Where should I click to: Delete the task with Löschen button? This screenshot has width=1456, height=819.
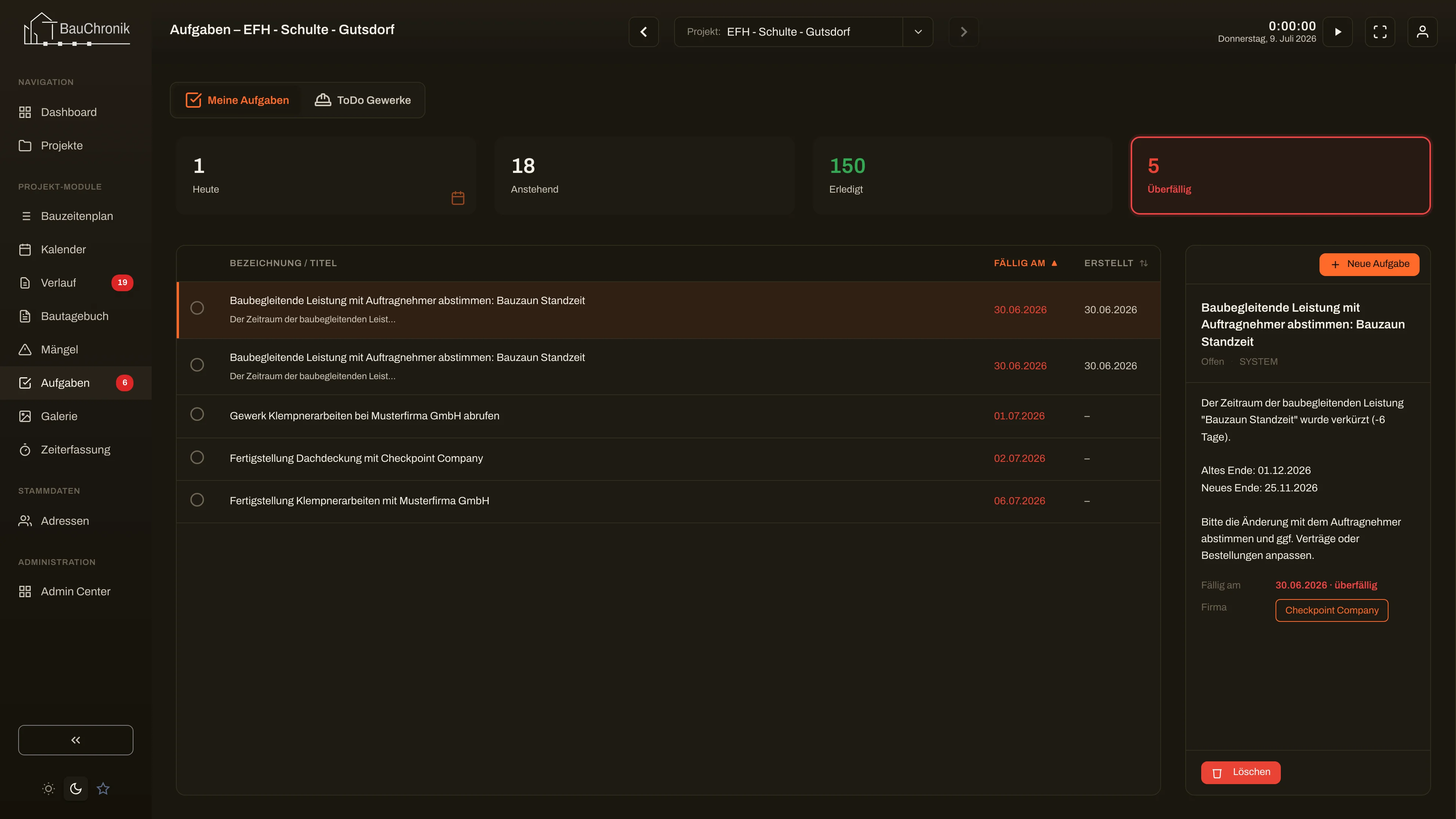1241,773
